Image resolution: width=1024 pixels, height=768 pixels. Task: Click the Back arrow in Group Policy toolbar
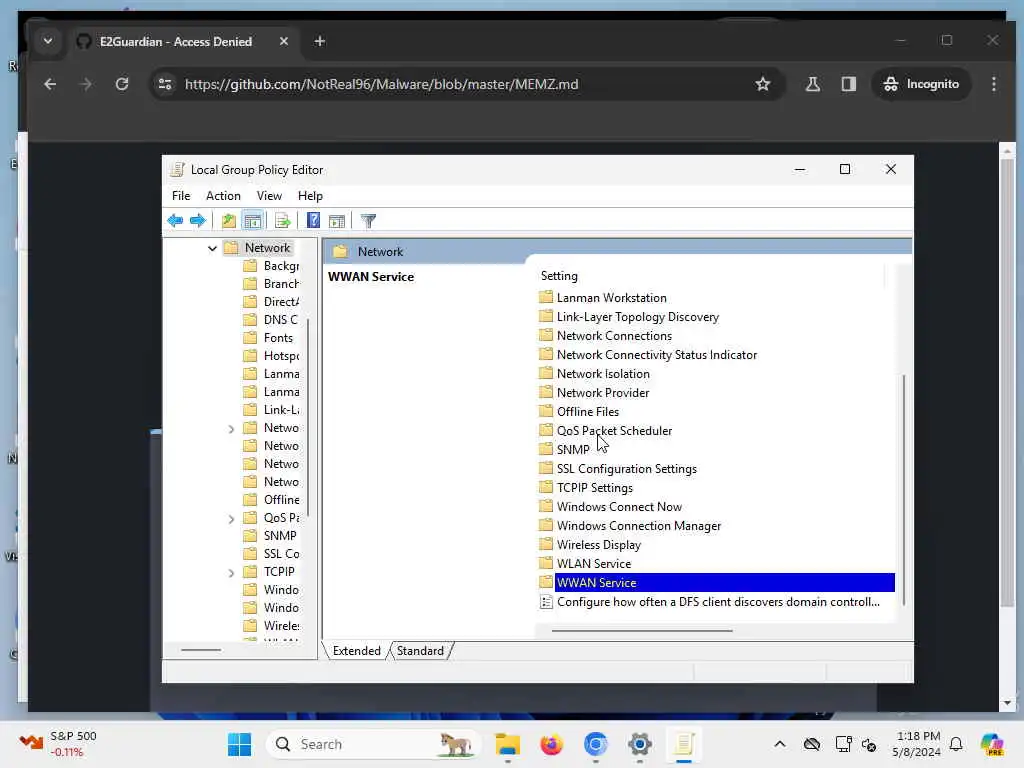point(175,221)
